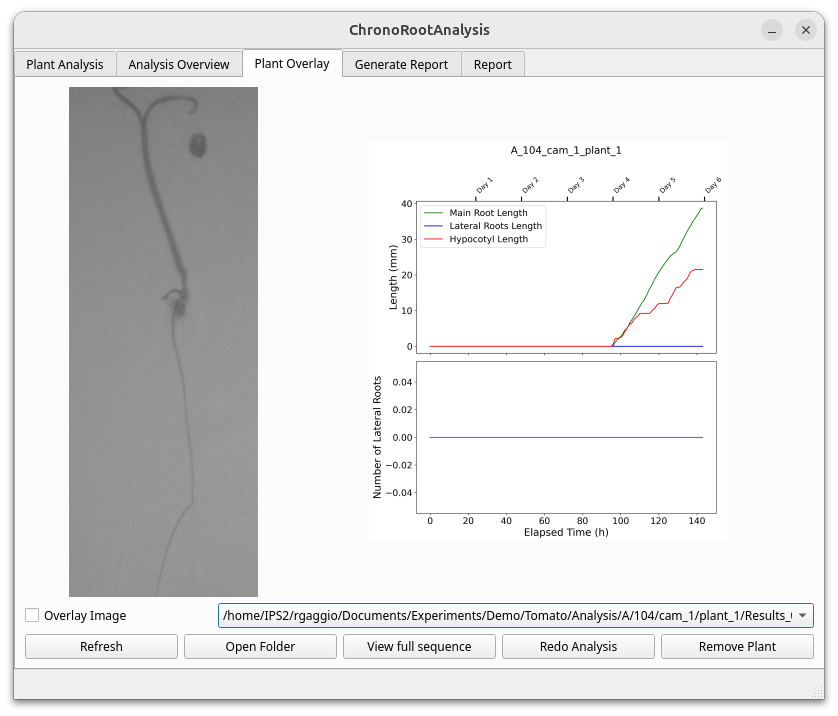The image size is (838, 716).
Task: Select the Plant Overlay tab
Action: tap(291, 63)
